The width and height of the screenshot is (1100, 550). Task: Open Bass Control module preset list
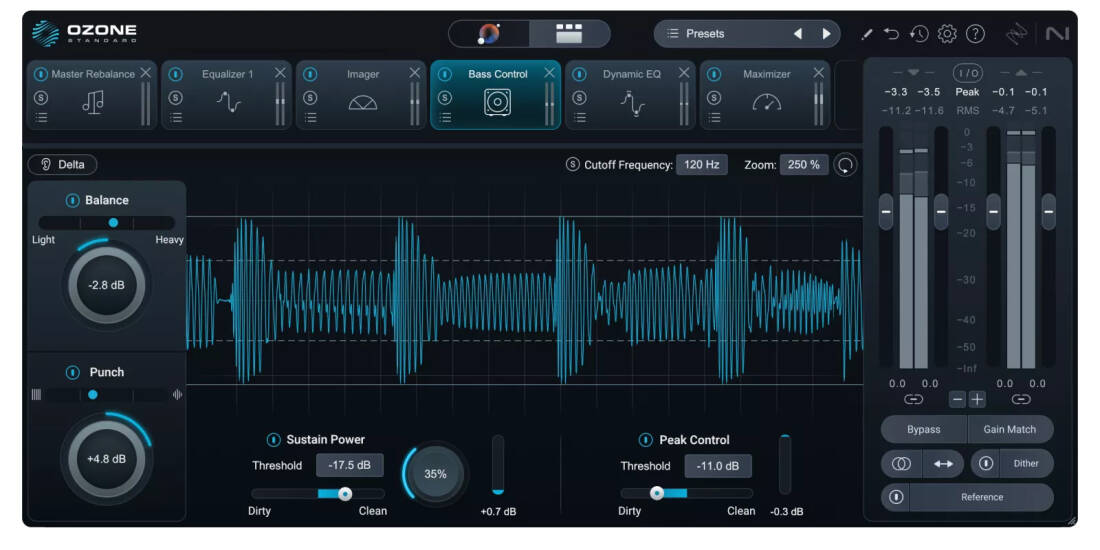445,118
